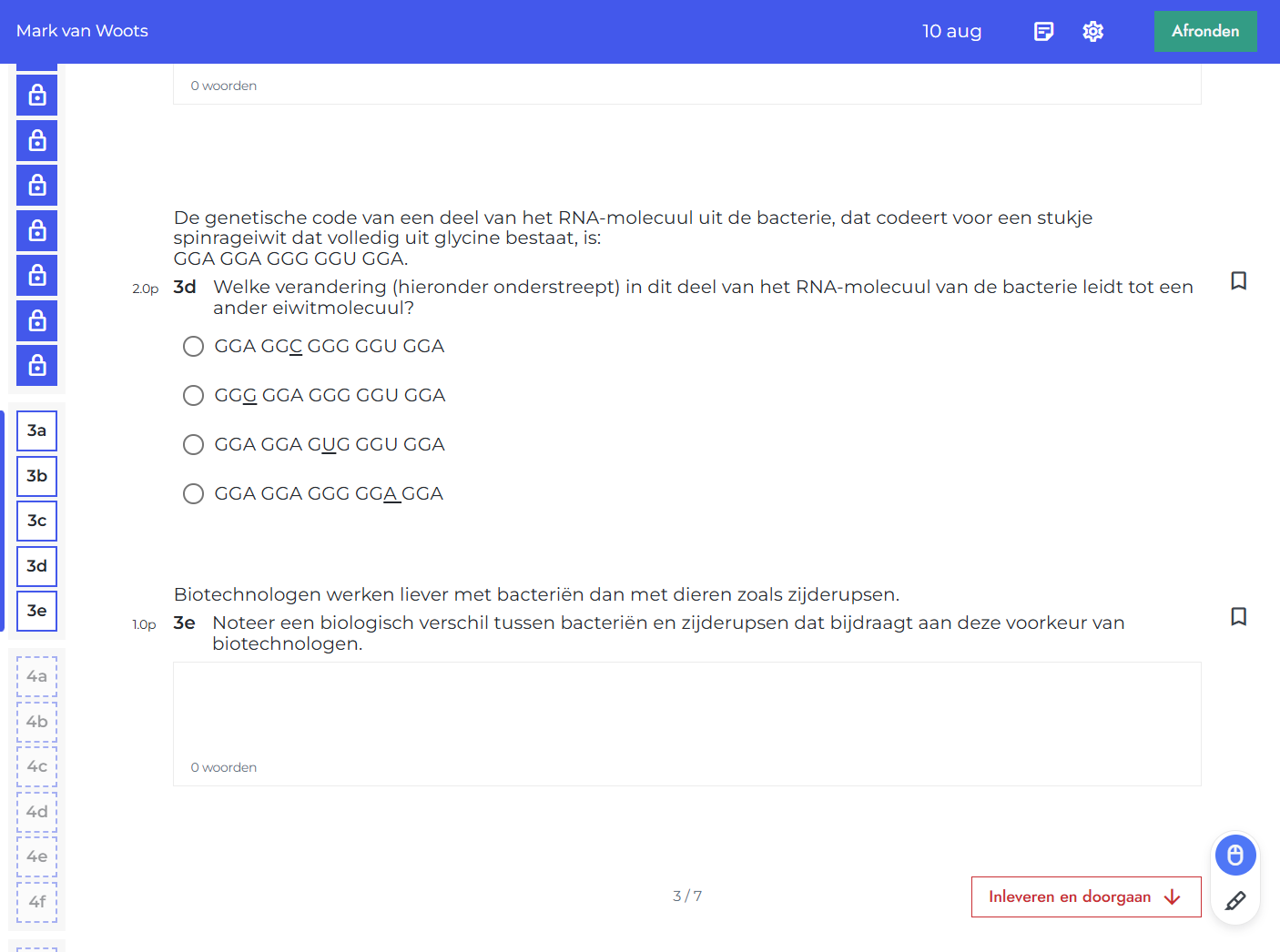Select answer GGG GGA GGG GGU GGA

193,395
